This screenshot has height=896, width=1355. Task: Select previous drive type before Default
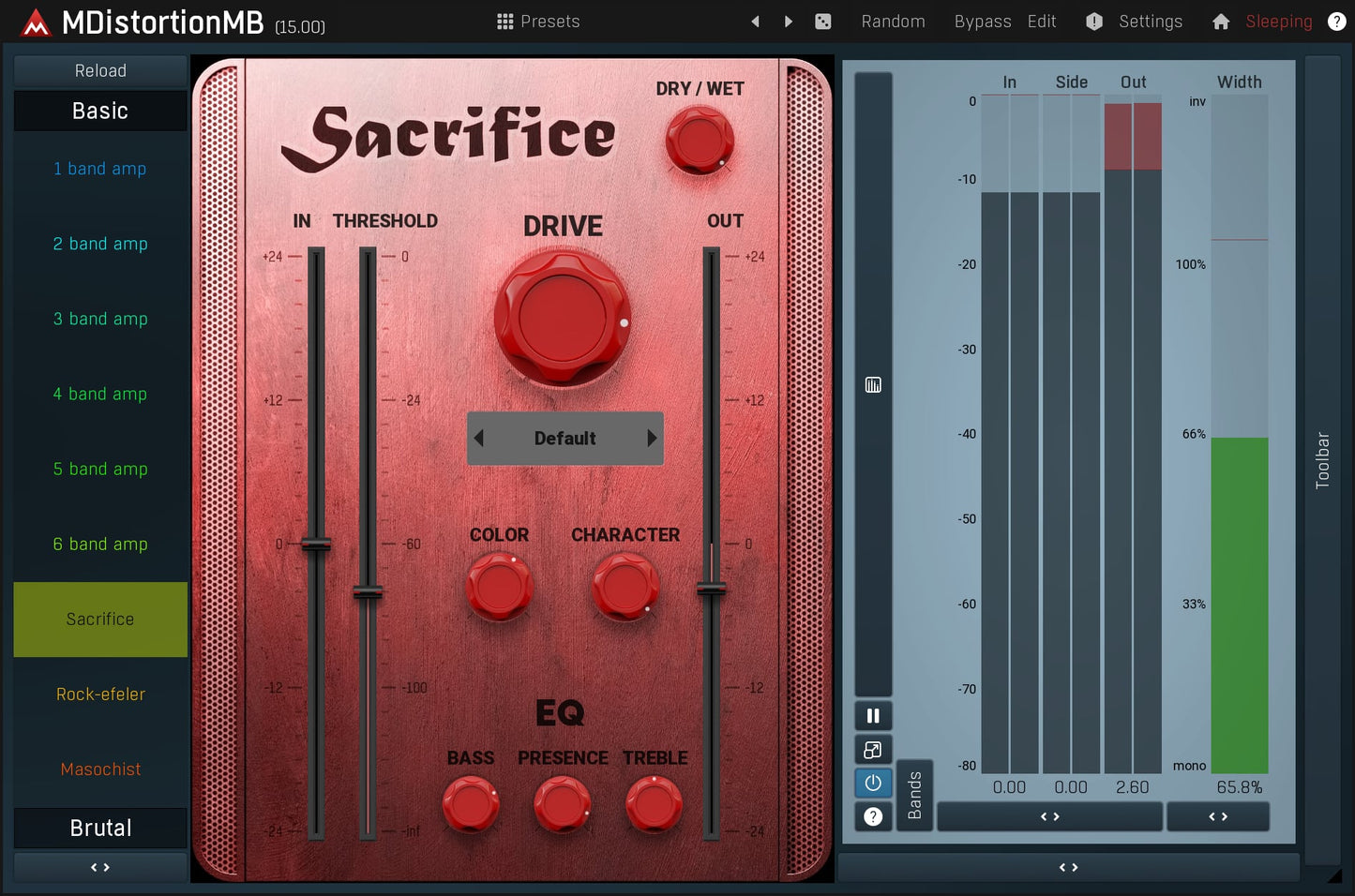(479, 438)
